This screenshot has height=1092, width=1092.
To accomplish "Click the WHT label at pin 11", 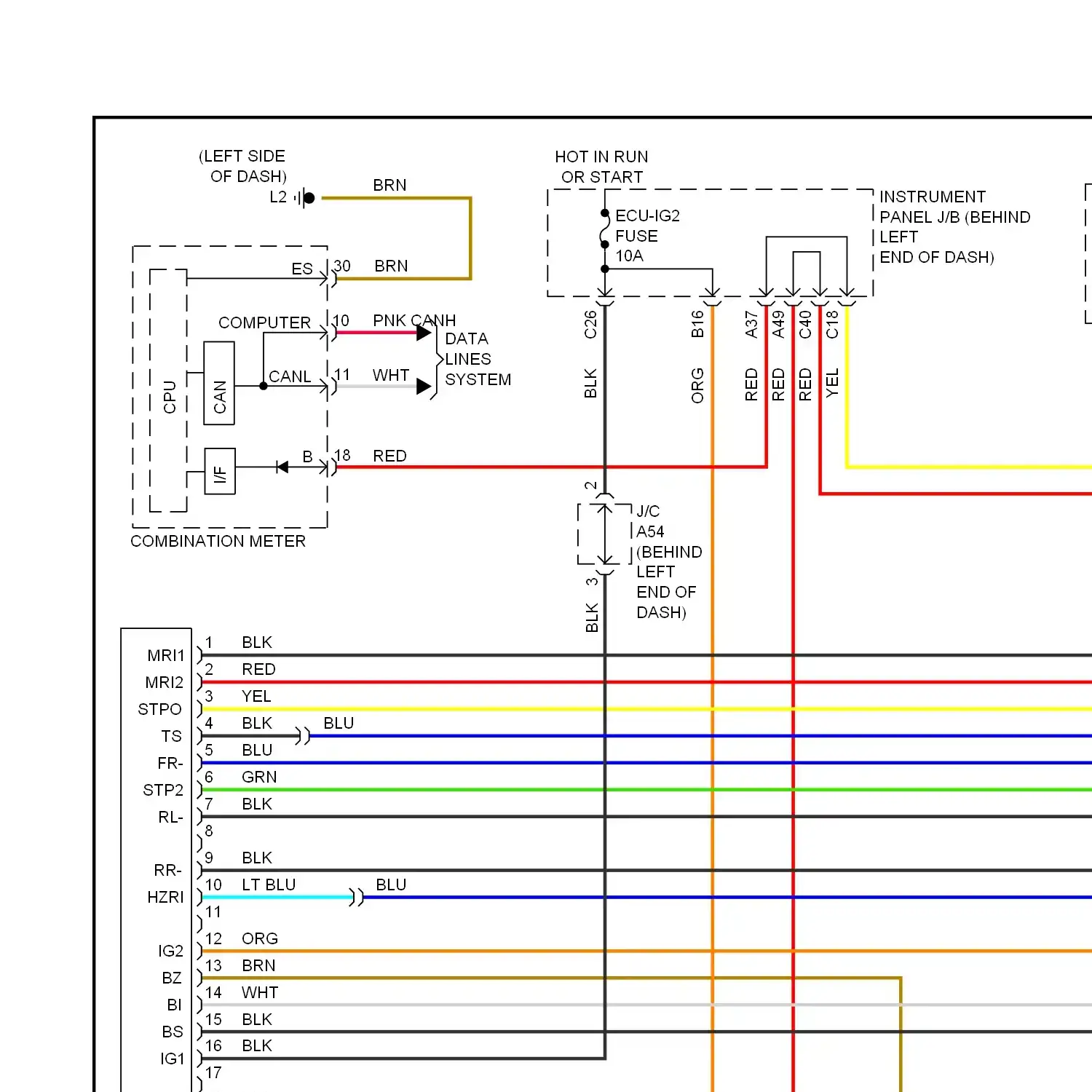I will 391,375.
